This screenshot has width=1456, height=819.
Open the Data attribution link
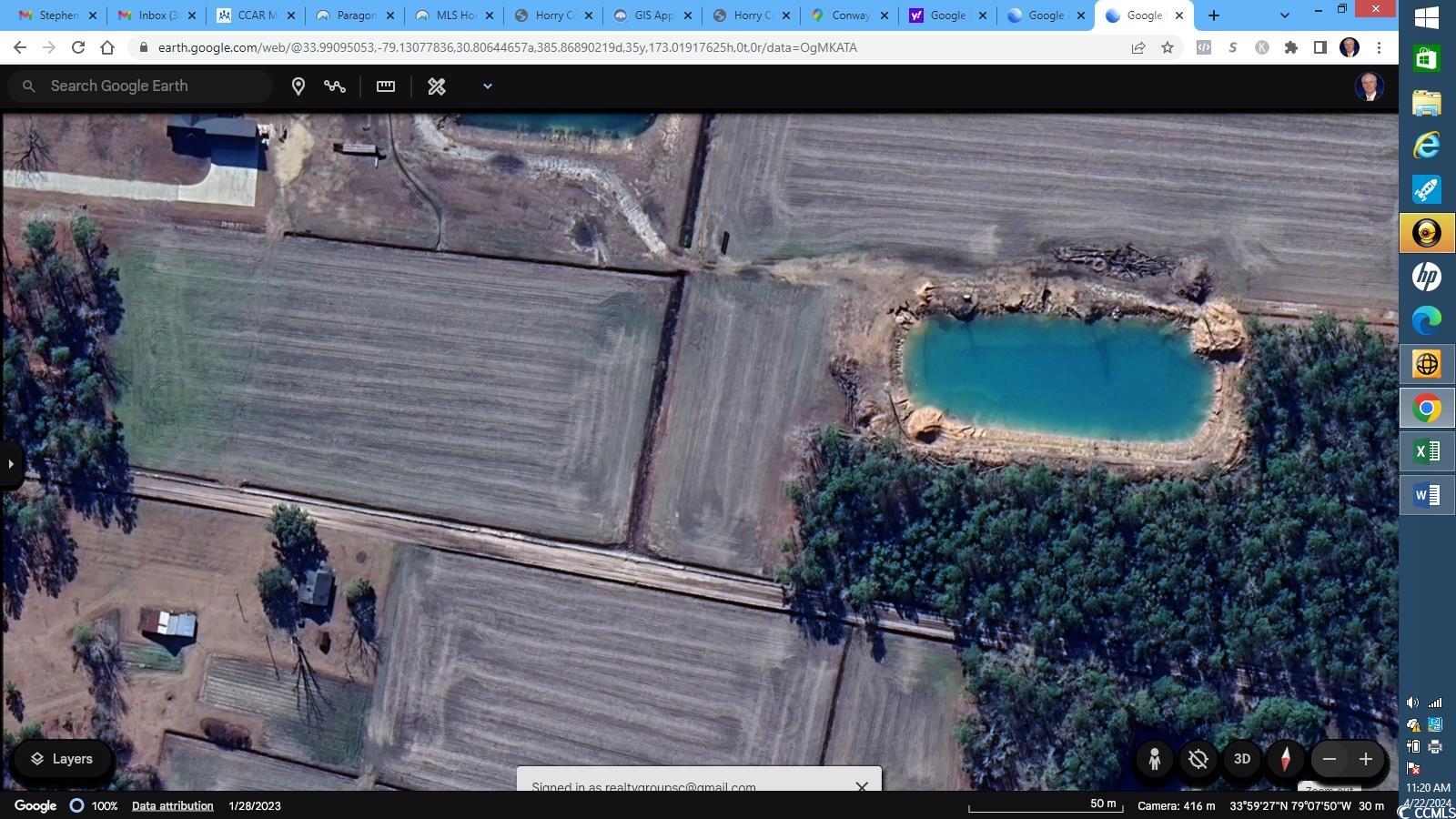[x=172, y=805]
